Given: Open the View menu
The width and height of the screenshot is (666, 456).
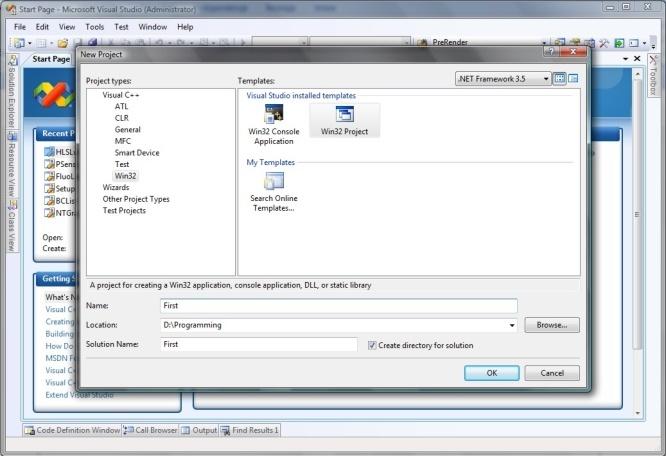Looking at the screenshot, I should (x=67, y=27).
